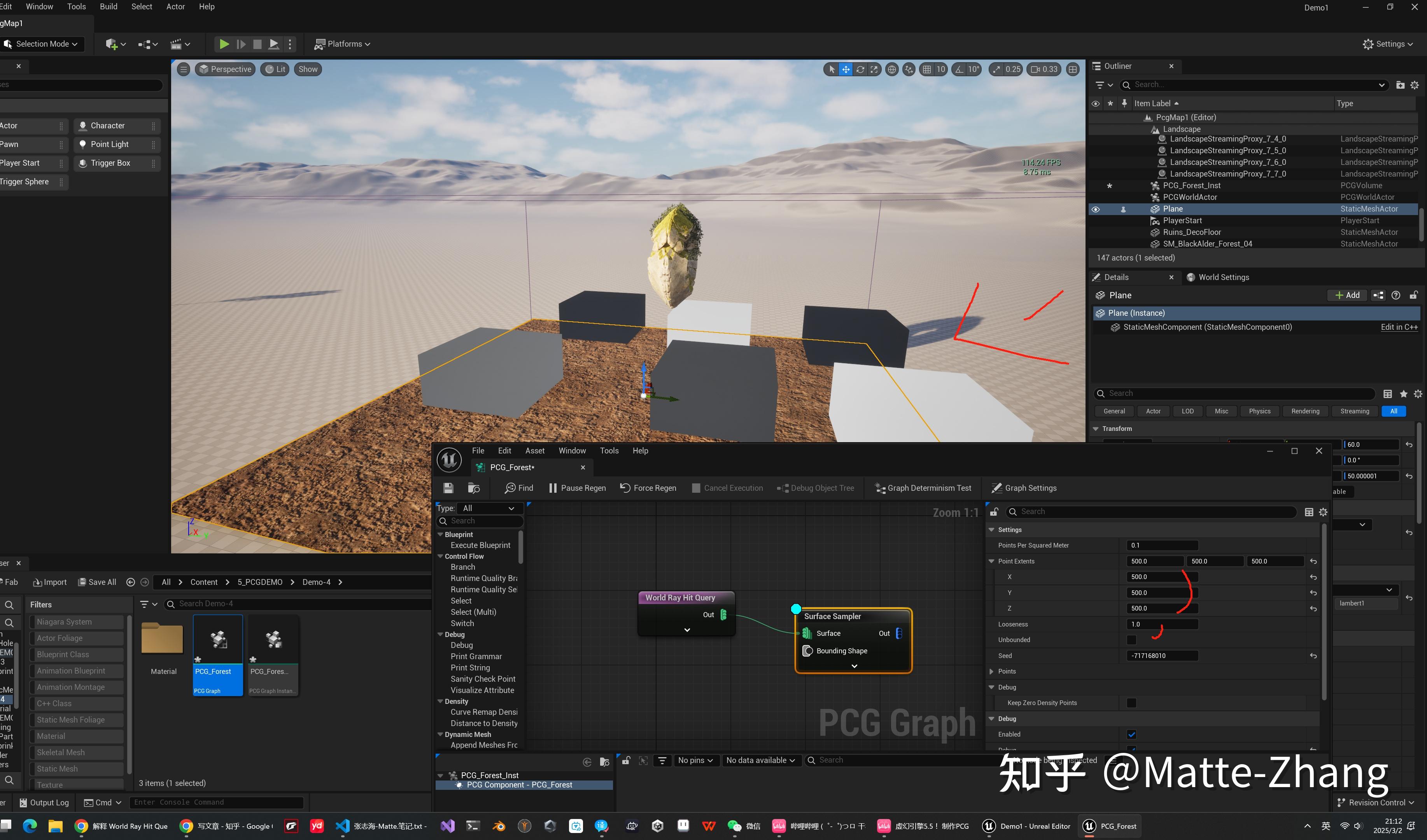The height and width of the screenshot is (840, 1427).
Task: Click the Perspective viewport mode button
Action: 225,69
